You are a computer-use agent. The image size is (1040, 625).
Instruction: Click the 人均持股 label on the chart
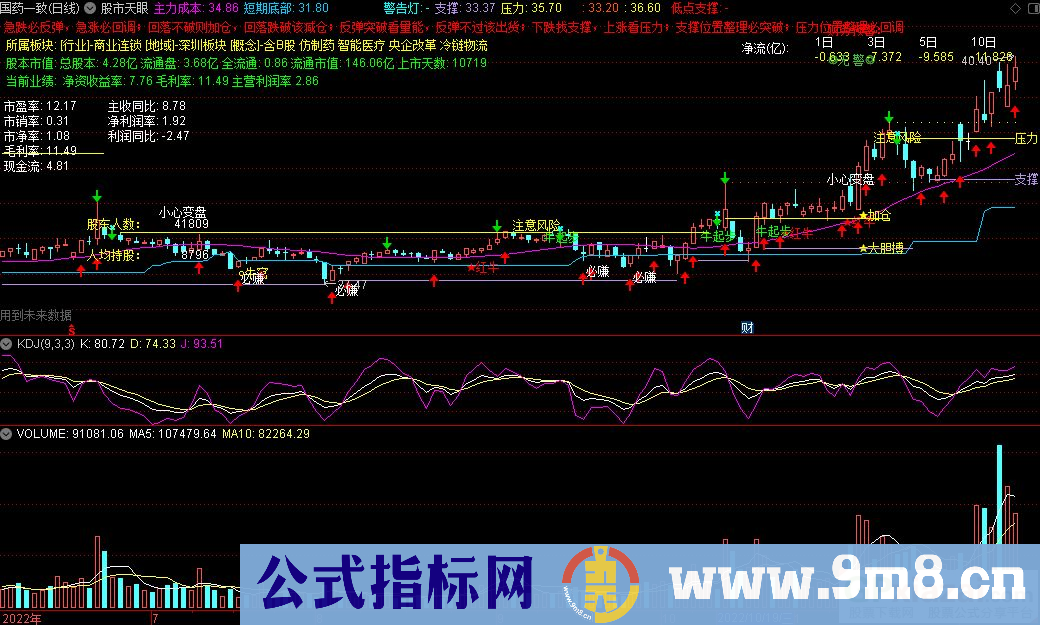pyautogui.click(x=113, y=255)
